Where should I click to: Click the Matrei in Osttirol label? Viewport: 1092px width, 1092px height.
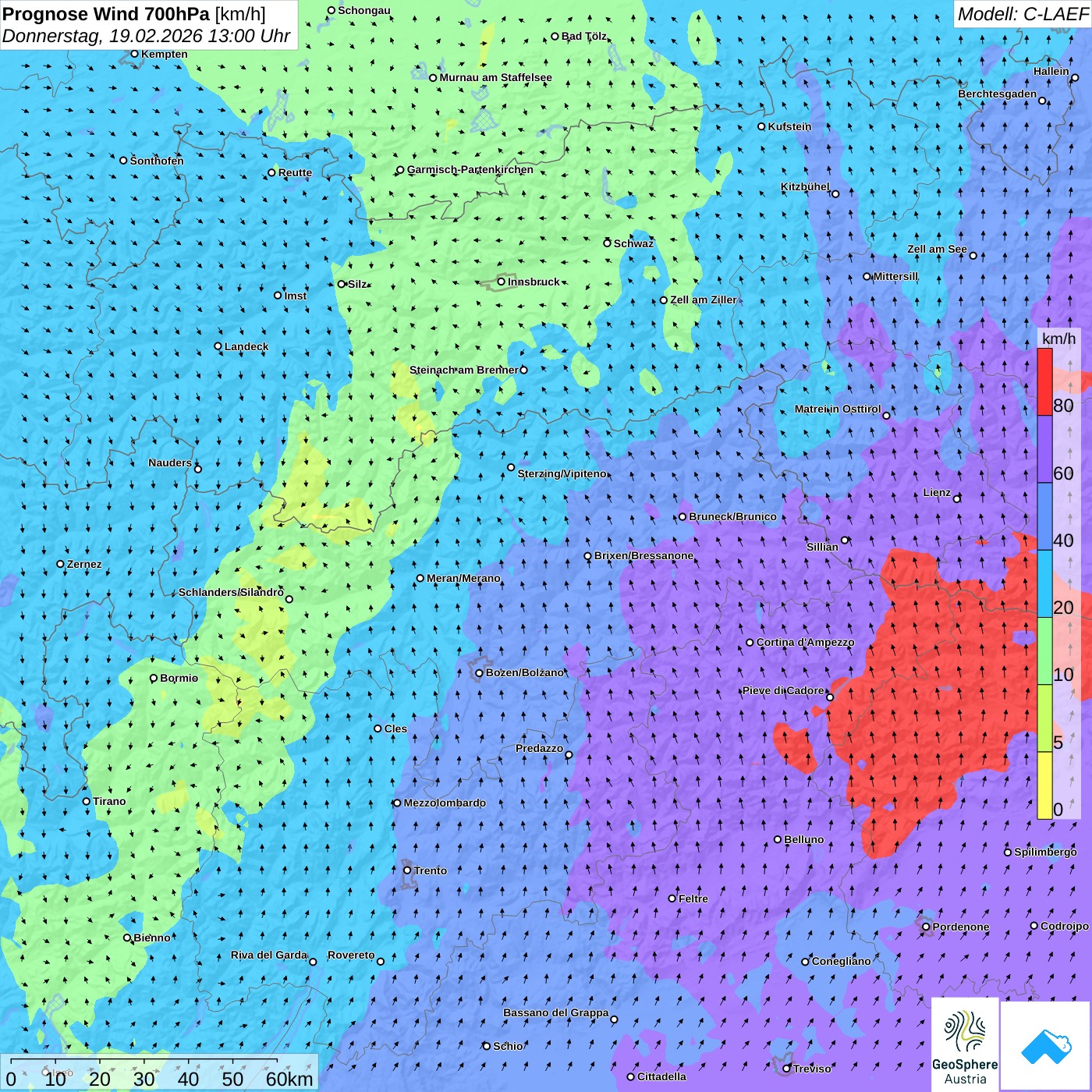[x=837, y=409]
